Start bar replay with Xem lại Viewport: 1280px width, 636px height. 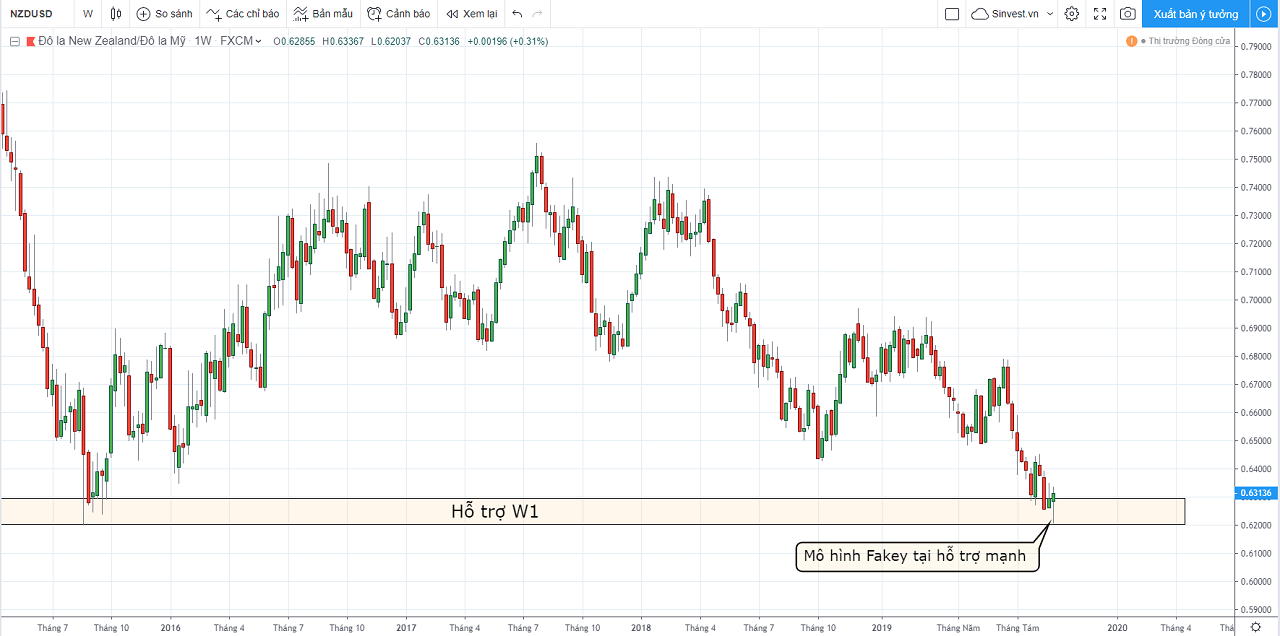coord(471,14)
